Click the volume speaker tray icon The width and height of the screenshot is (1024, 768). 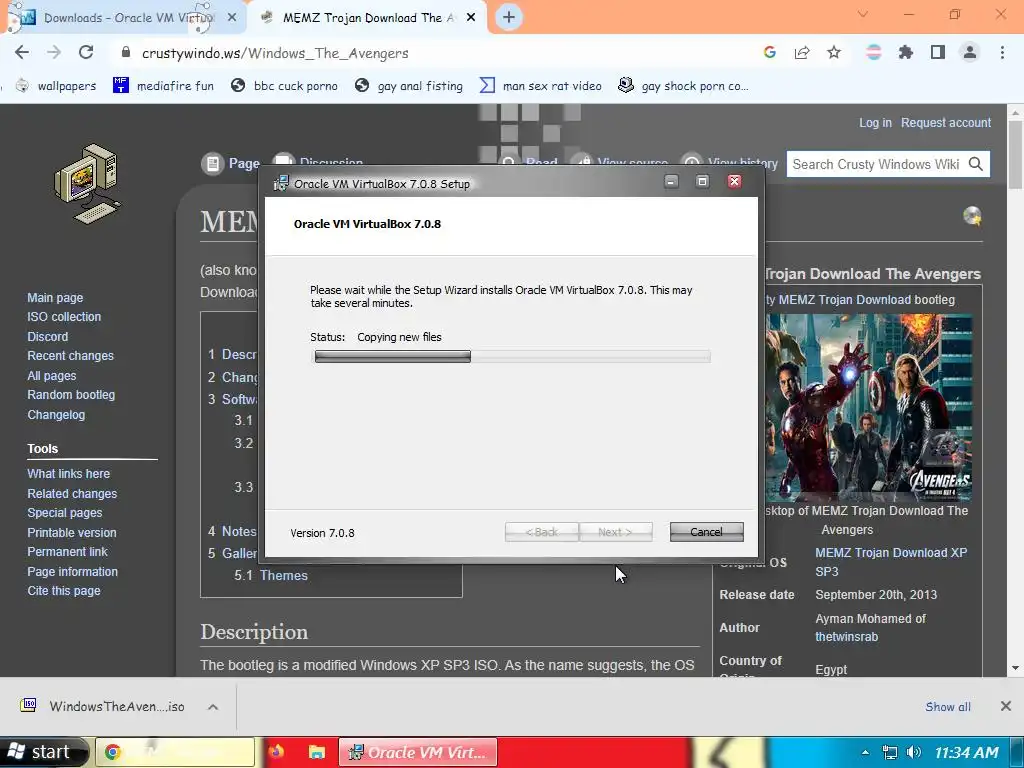point(914,752)
